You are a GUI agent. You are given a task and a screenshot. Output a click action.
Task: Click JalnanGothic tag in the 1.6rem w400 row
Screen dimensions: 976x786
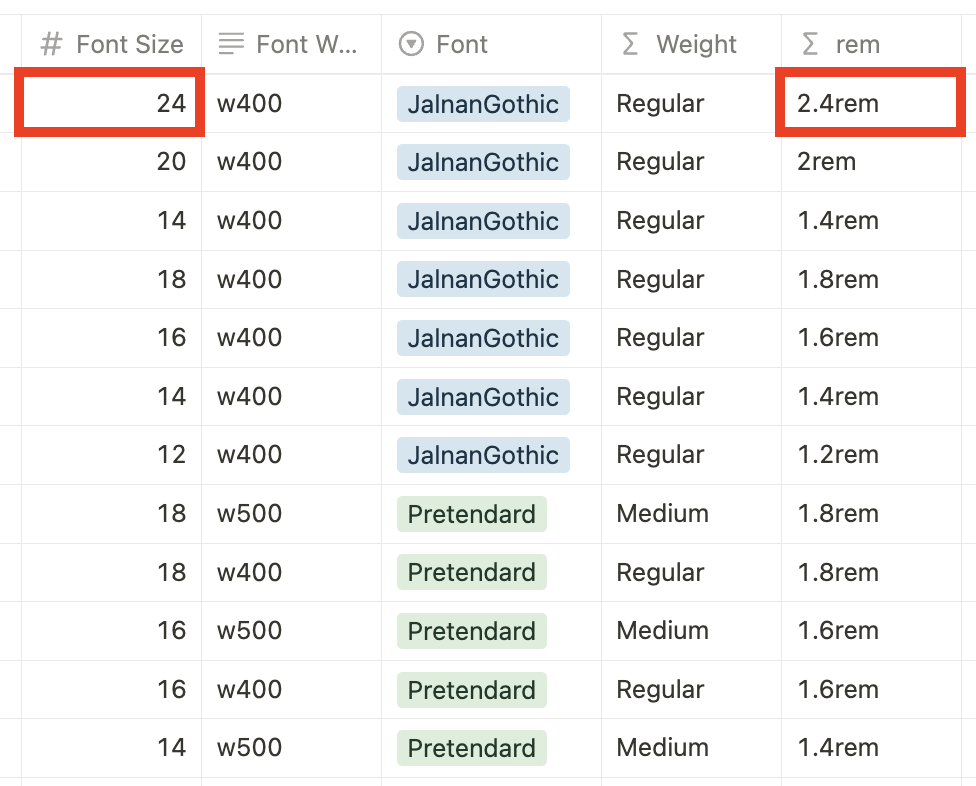coord(483,338)
